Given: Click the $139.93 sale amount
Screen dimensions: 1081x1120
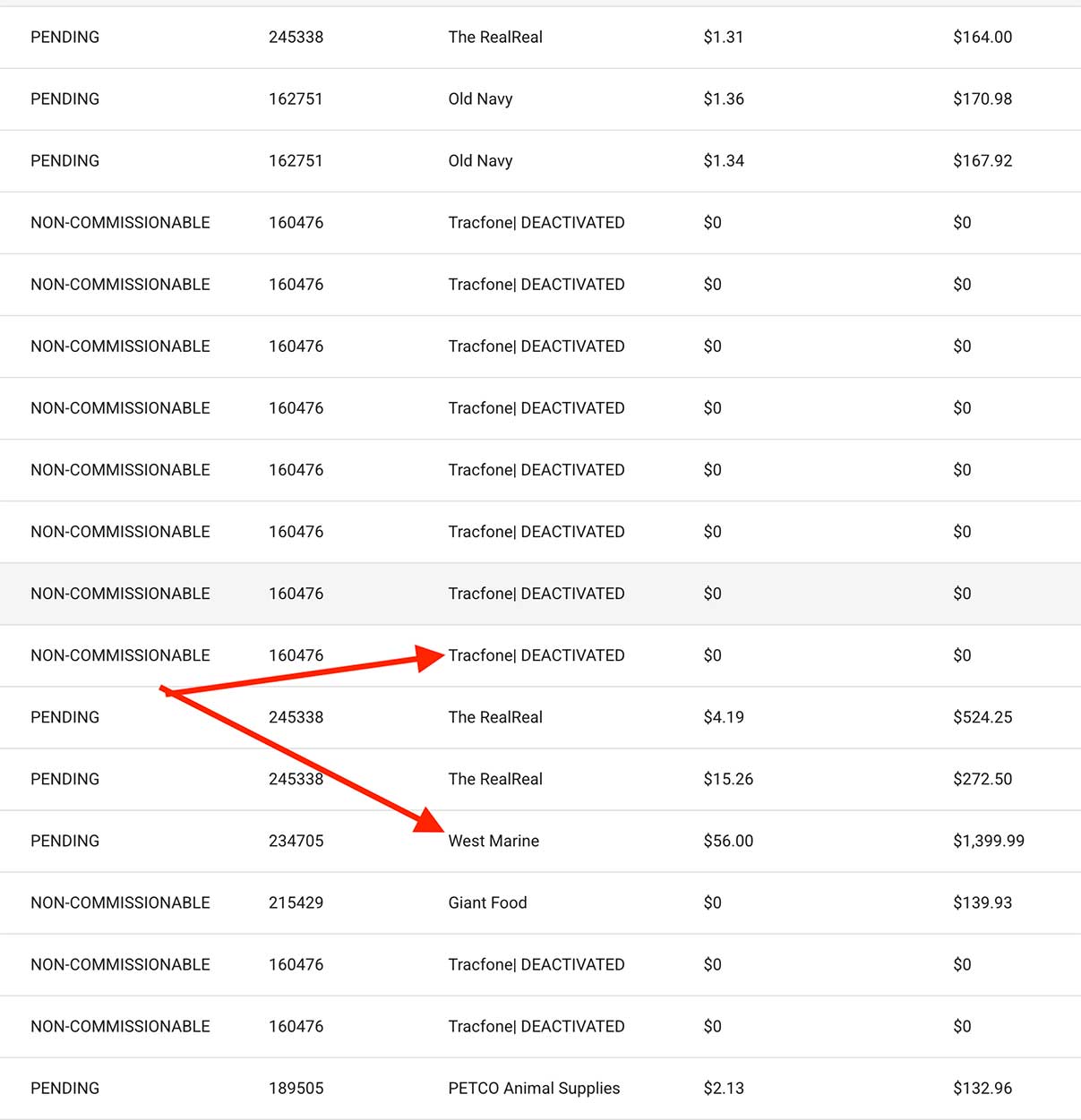Looking at the screenshot, I should click(x=982, y=902).
